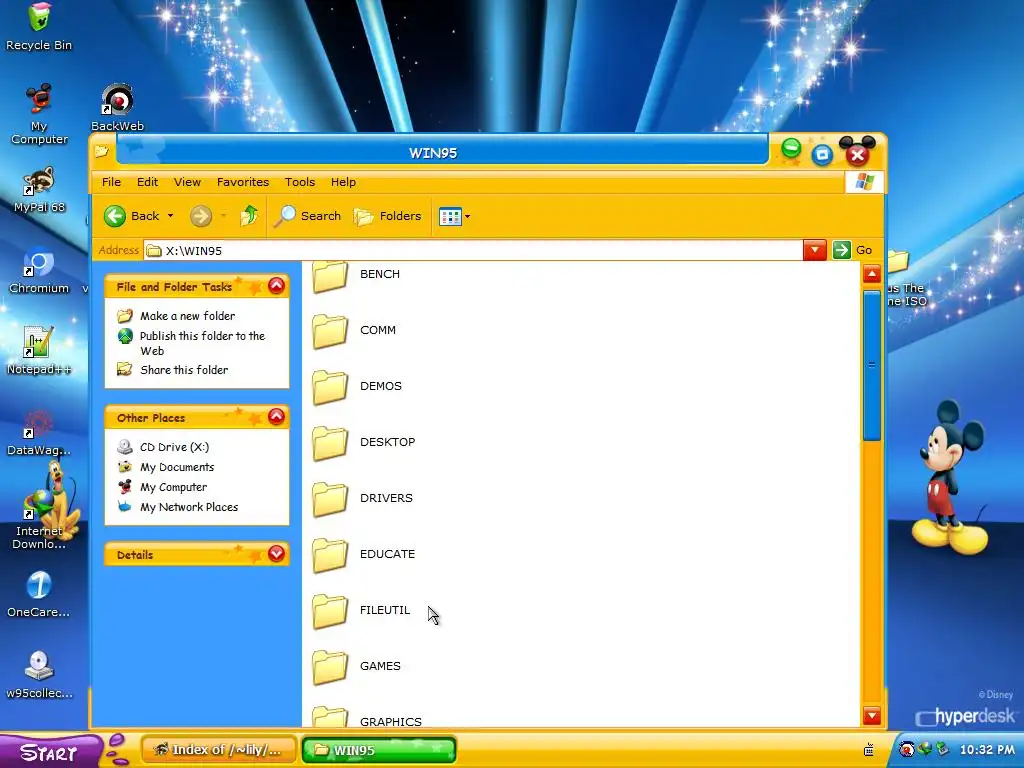Click Publish this folder to the Web

tap(202, 344)
